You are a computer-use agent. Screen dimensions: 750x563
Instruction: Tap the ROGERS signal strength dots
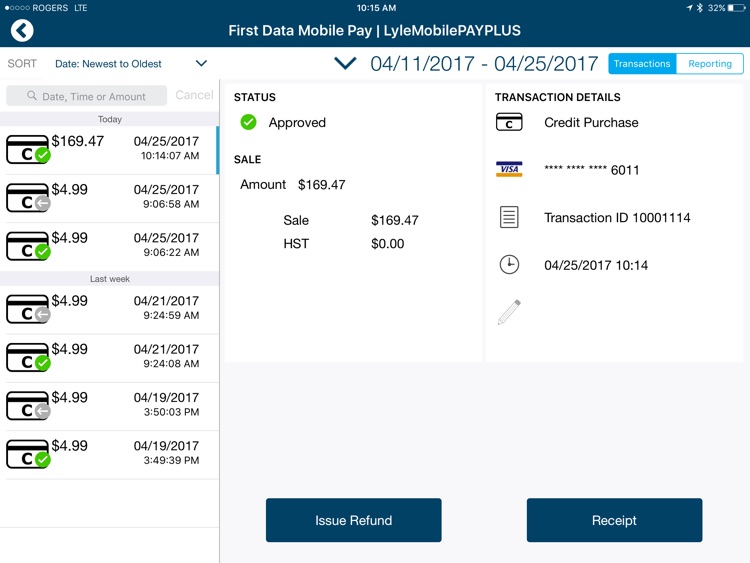(x=17, y=8)
